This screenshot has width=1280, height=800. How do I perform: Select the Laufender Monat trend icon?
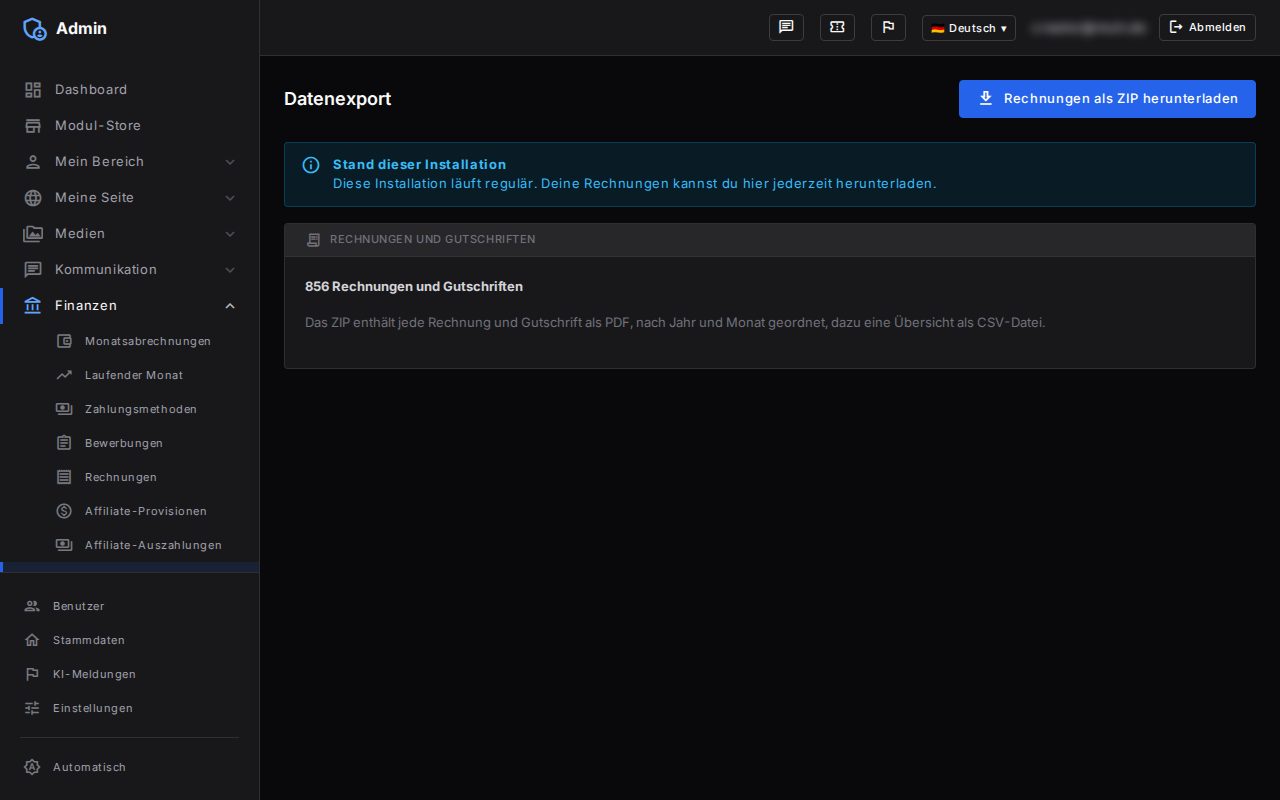[64, 375]
